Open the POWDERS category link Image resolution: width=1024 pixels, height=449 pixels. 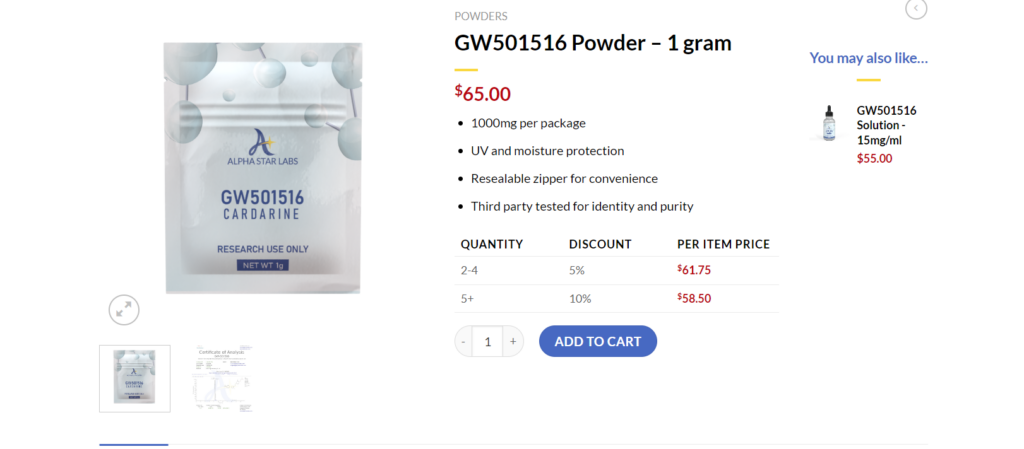[481, 16]
